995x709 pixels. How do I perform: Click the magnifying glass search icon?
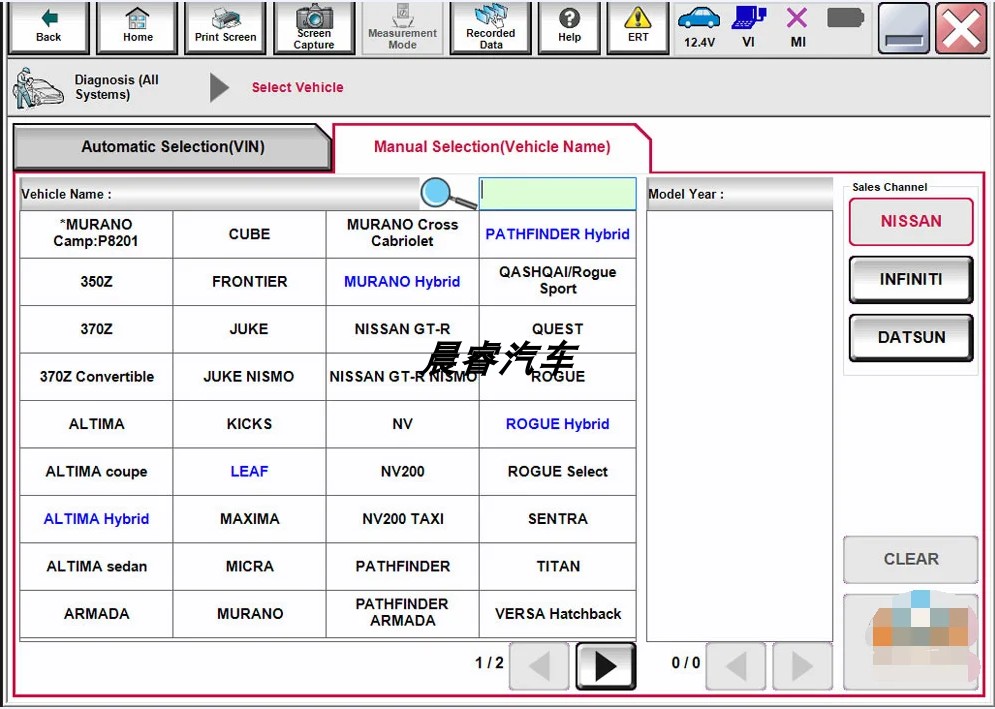[447, 193]
